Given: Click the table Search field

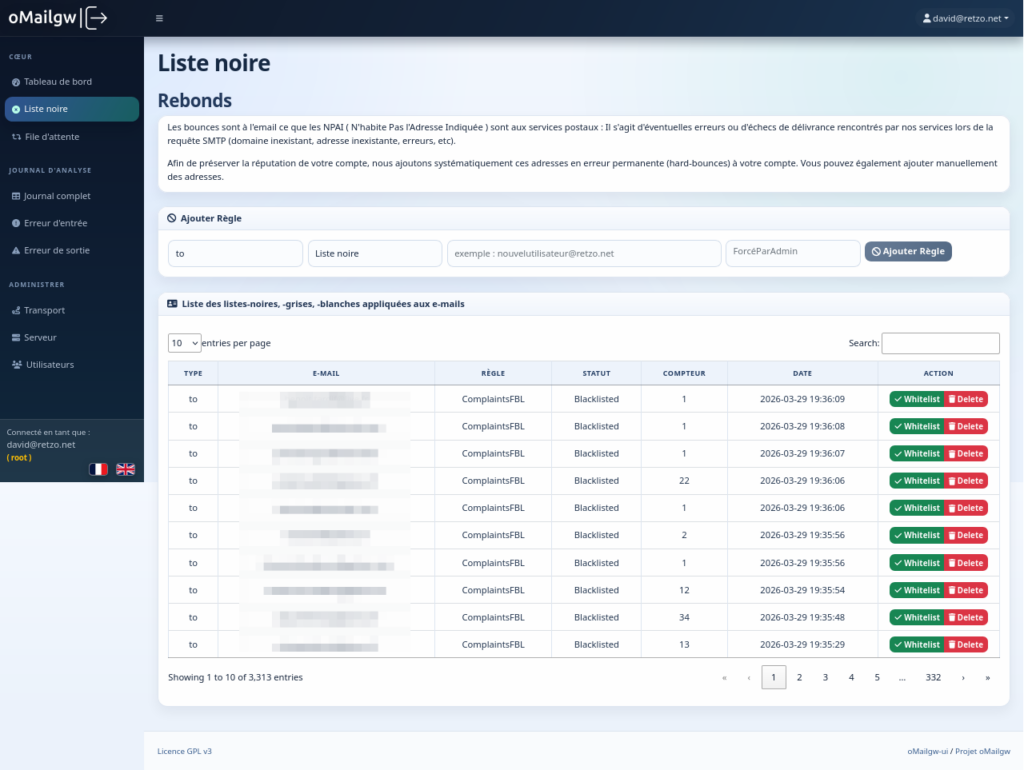Looking at the screenshot, I should [x=940, y=343].
